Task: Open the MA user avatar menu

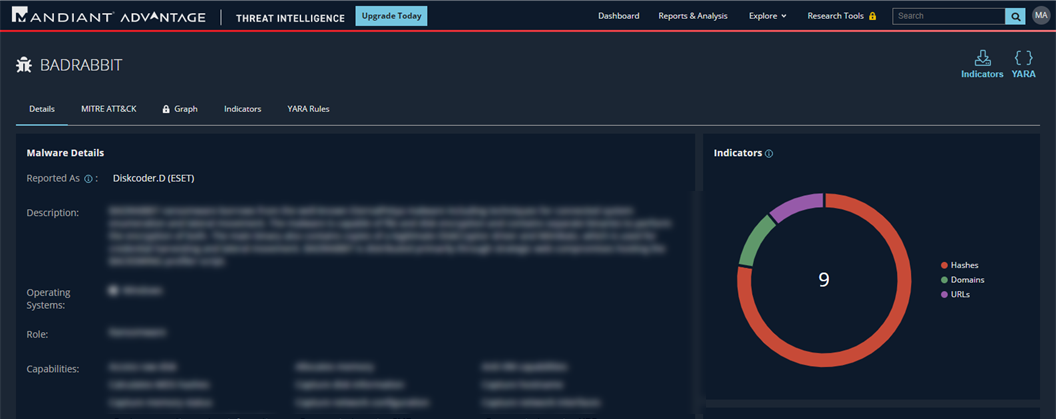Action: (x=1041, y=16)
